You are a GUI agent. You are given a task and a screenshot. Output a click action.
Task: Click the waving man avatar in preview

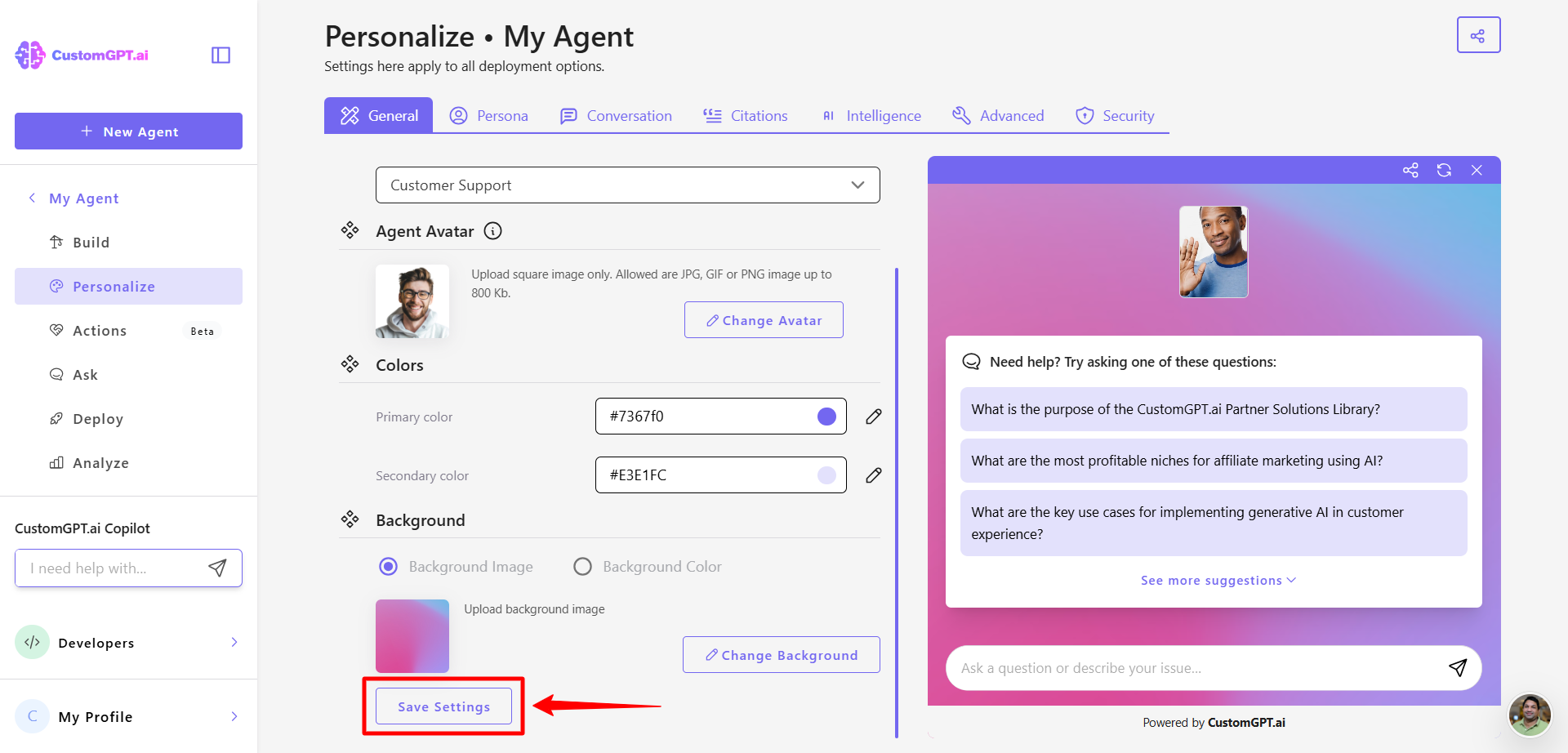coord(1214,252)
